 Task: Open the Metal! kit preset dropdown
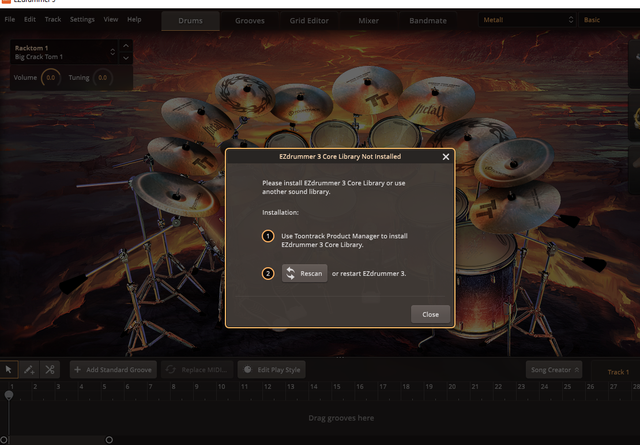(x=527, y=20)
